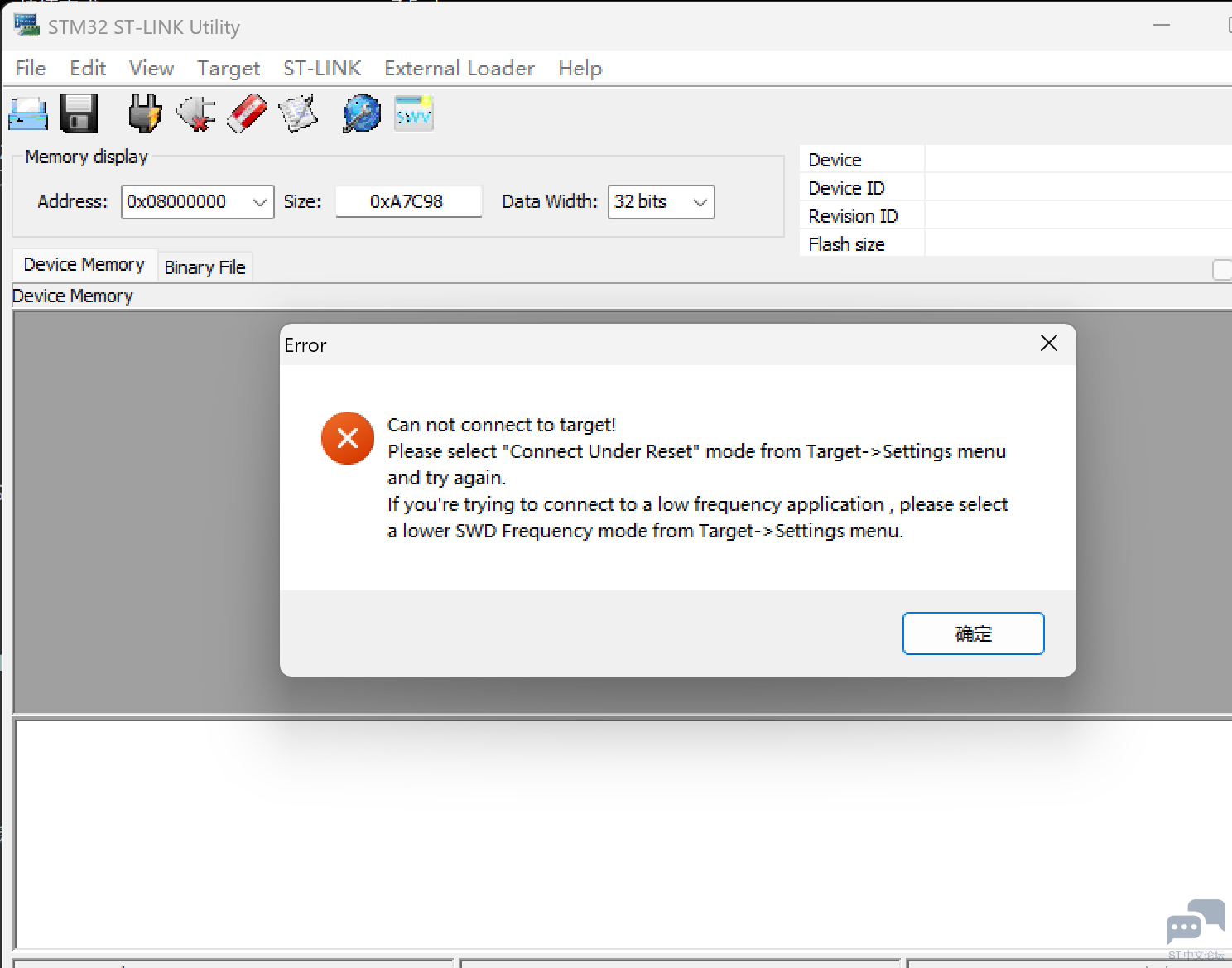The height and width of the screenshot is (968, 1232).
Task: Open the SWV viewer icon
Action: click(413, 113)
